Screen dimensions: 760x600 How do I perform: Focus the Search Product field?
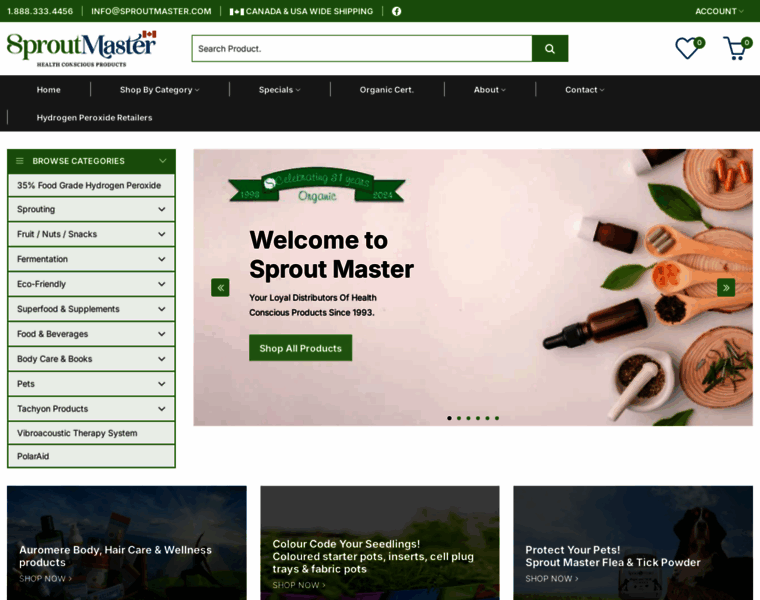(362, 48)
